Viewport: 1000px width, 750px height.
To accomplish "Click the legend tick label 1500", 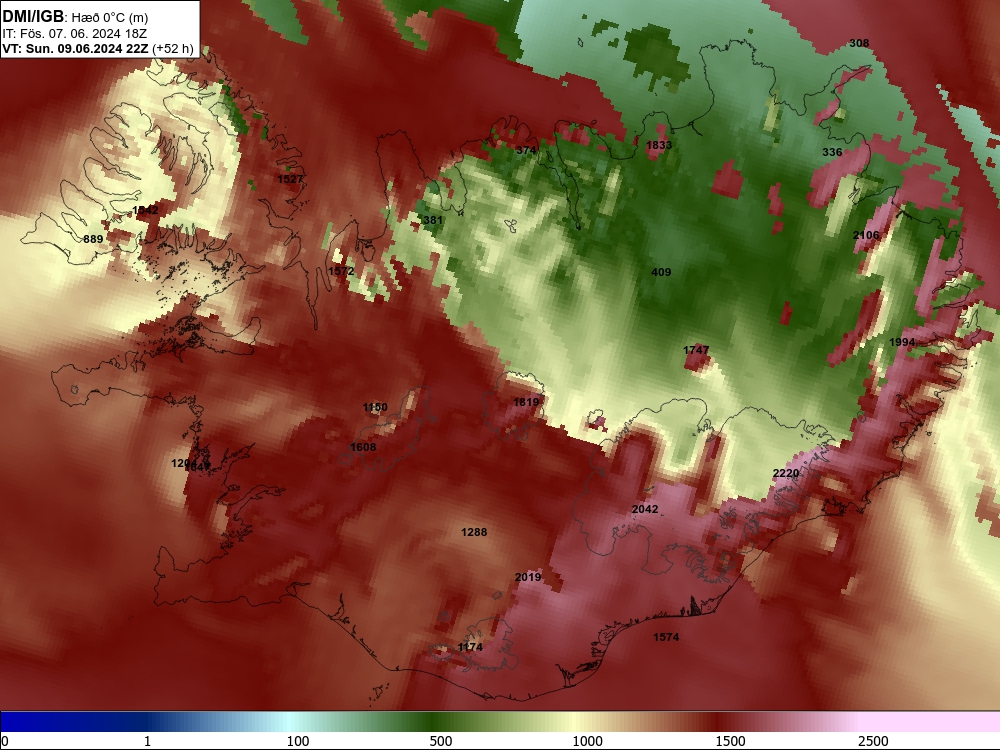I will [x=730, y=740].
